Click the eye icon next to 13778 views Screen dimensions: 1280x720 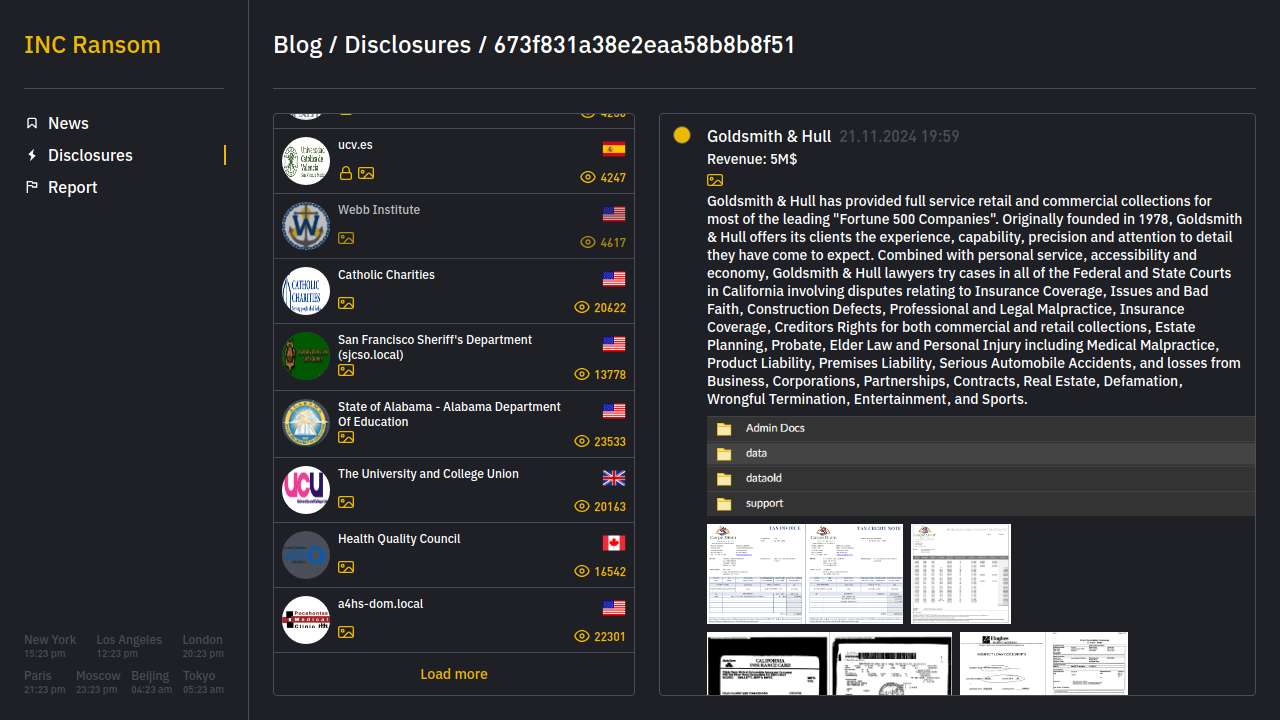[582, 374]
